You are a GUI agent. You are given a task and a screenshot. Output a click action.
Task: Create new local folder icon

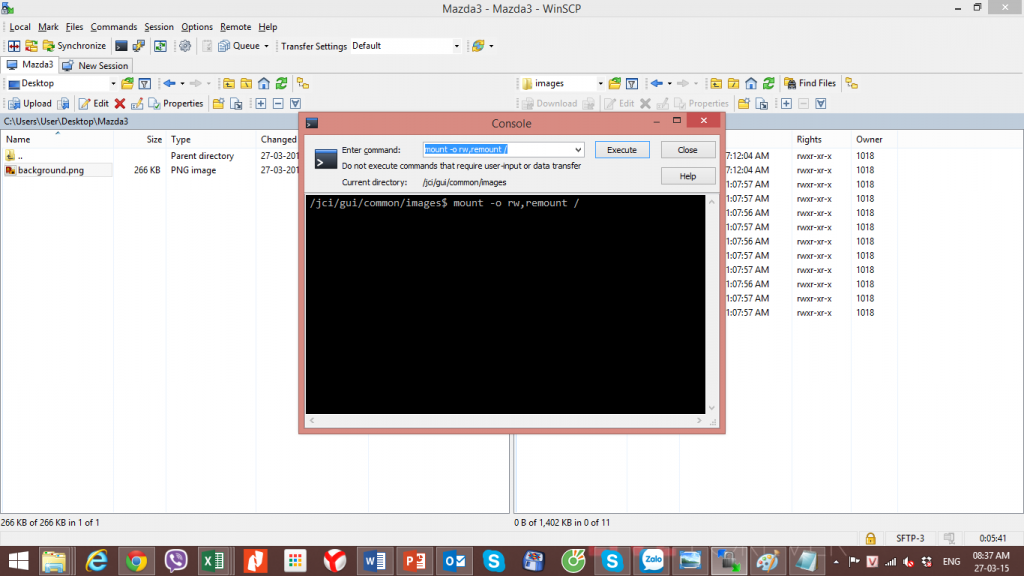click(x=219, y=103)
